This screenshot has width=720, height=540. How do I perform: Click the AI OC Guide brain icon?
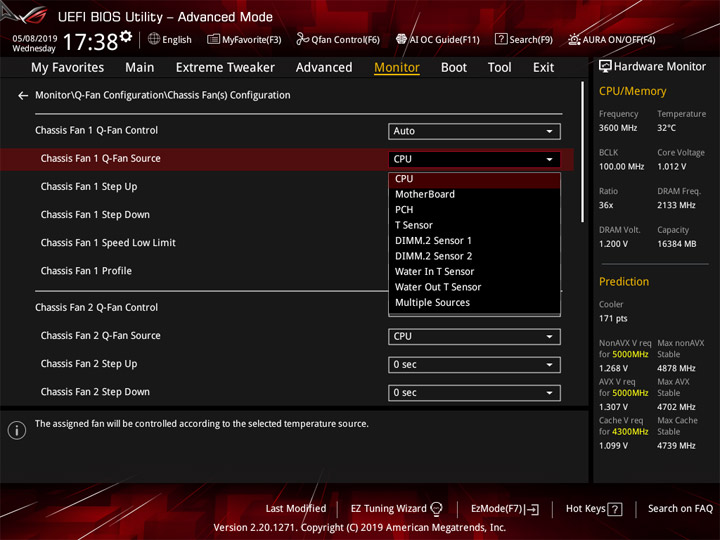point(401,39)
